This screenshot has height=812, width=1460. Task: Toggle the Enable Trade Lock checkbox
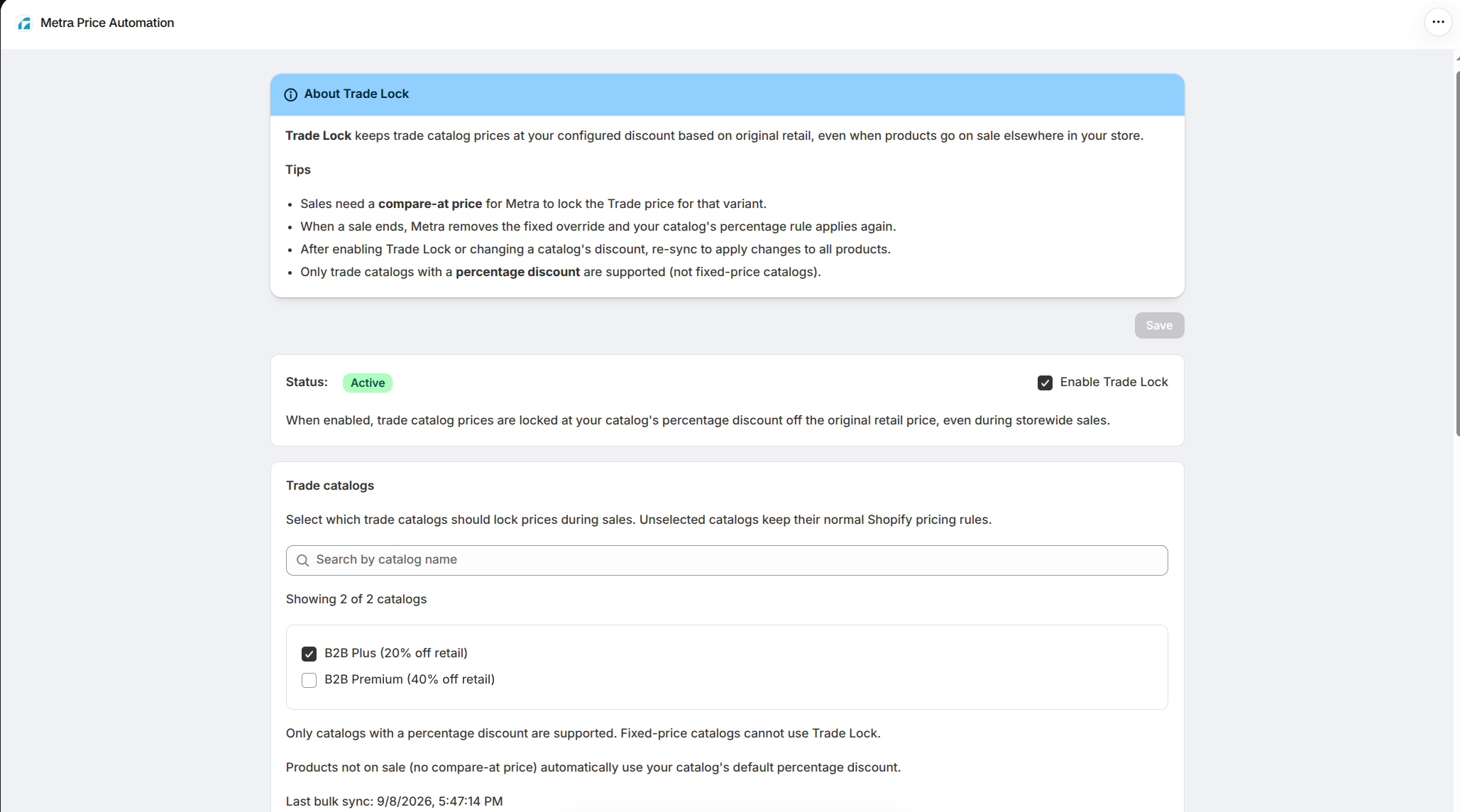point(1045,383)
